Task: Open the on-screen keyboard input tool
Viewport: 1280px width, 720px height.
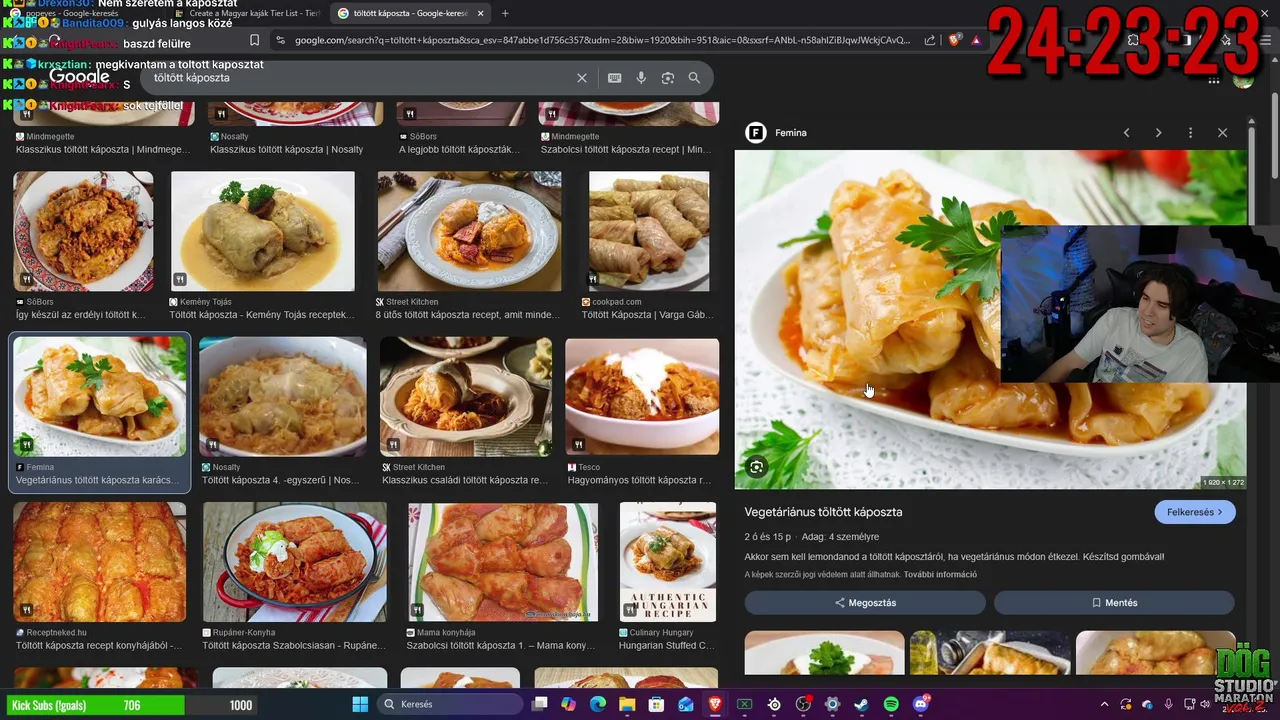Action: [614, 78]
